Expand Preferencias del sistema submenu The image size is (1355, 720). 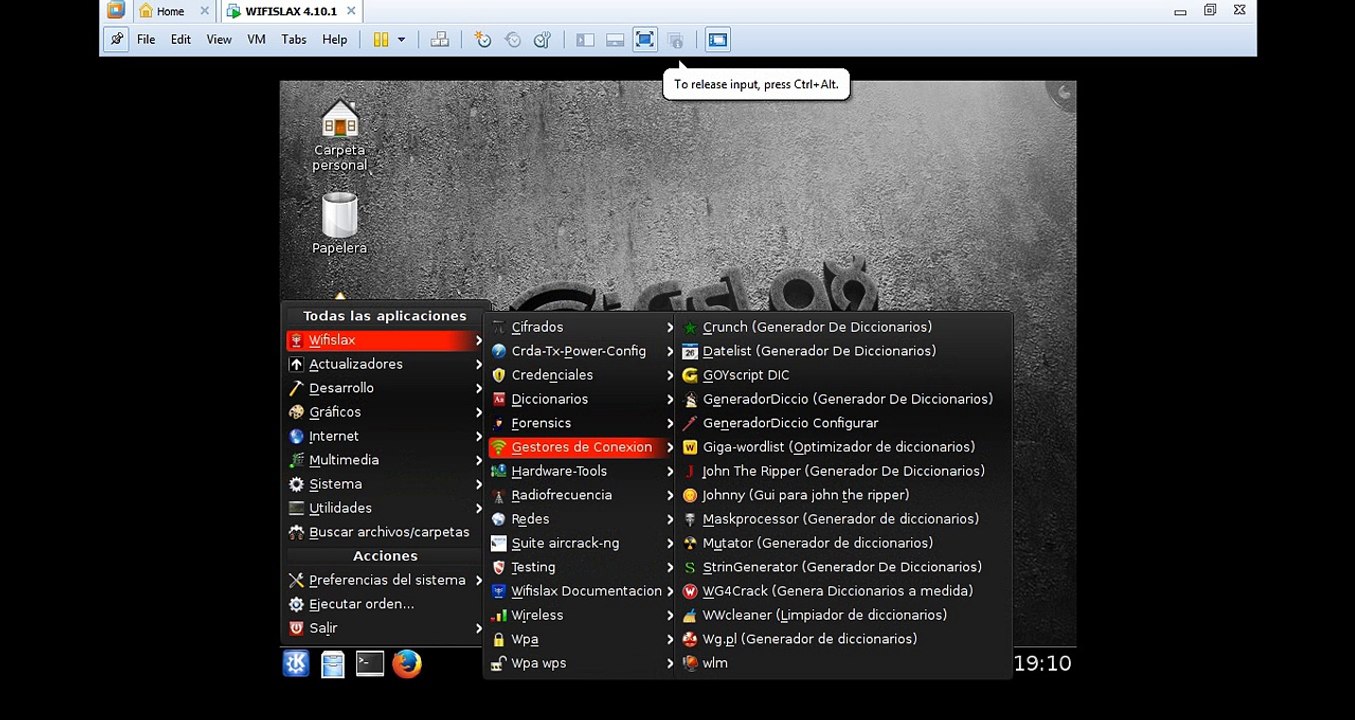pos(385,580)
